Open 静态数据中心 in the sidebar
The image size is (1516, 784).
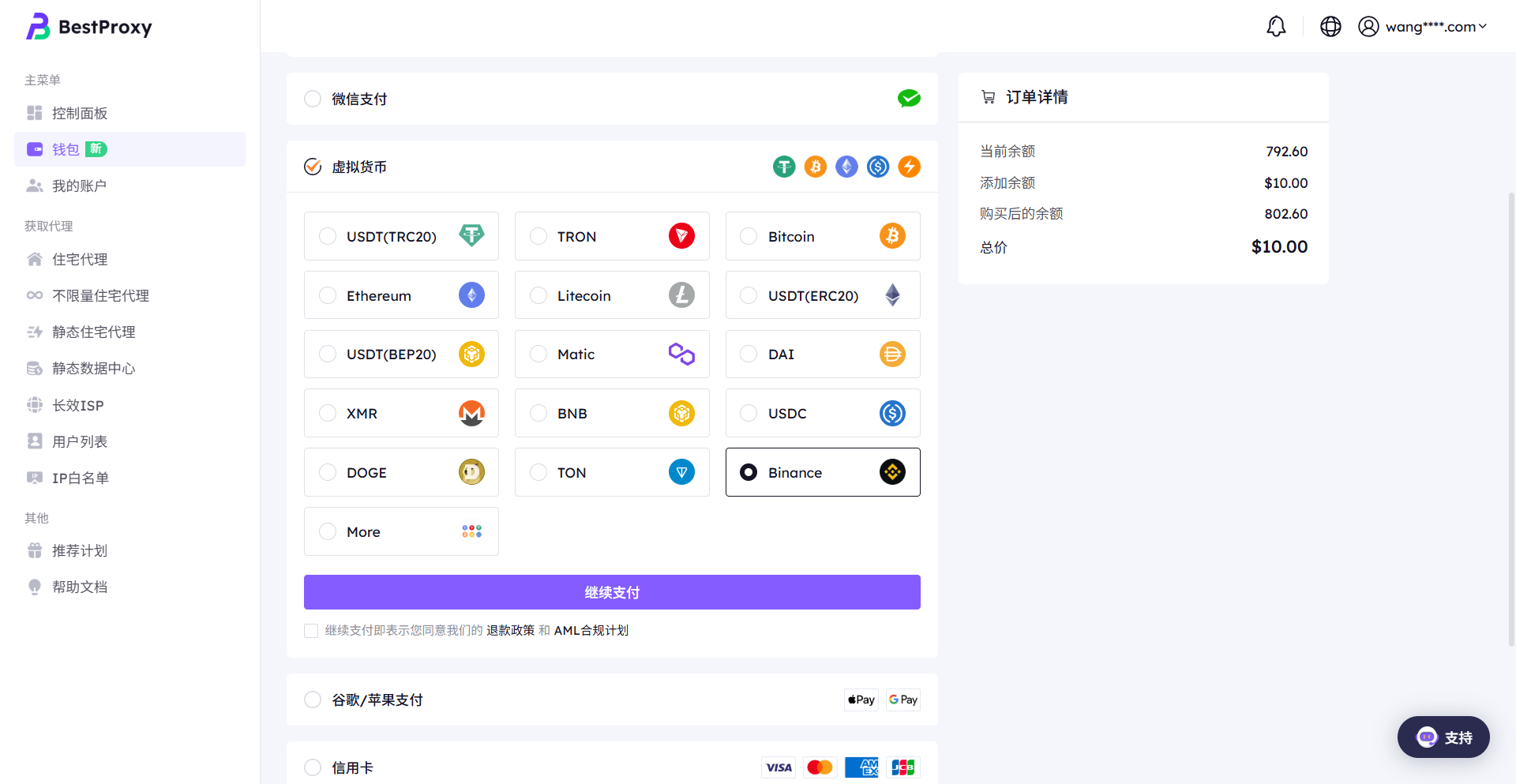(129, 368)
